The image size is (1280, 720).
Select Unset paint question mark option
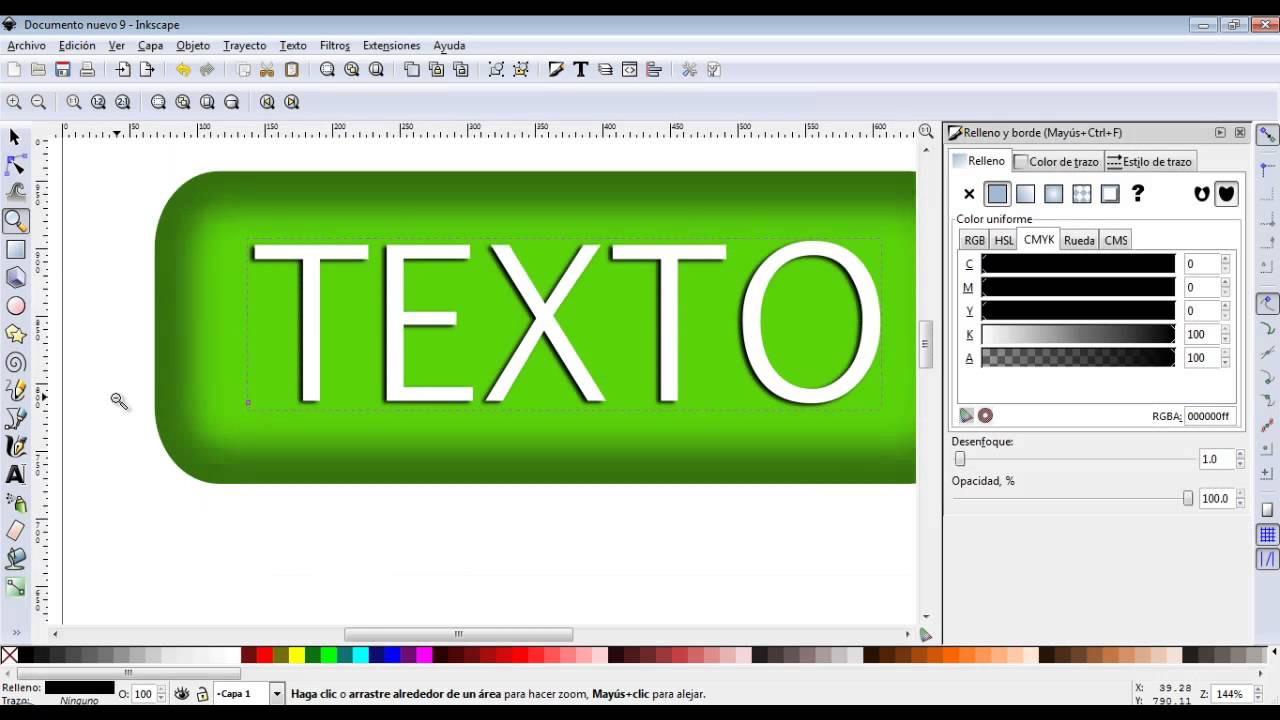1137,193
